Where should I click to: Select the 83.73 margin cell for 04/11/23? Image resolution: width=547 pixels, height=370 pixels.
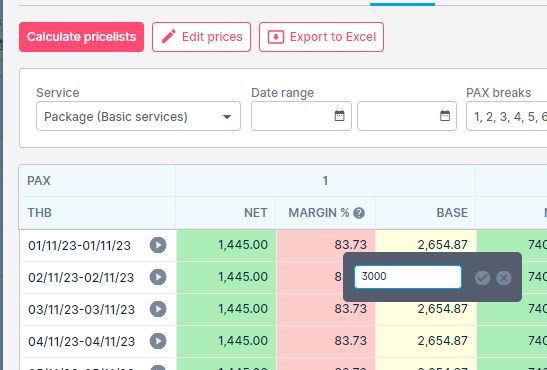pyautogui.click(x=326, y=341)
